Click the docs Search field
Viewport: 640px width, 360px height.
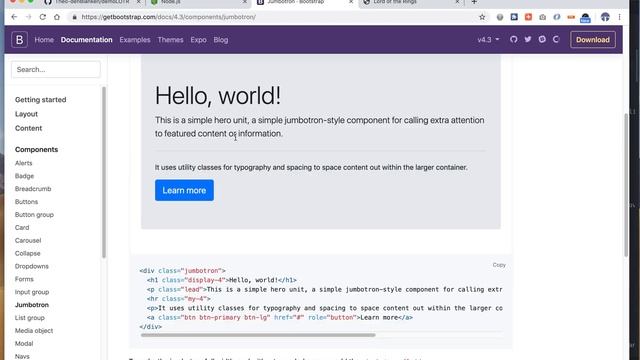[x=56, y=69]
